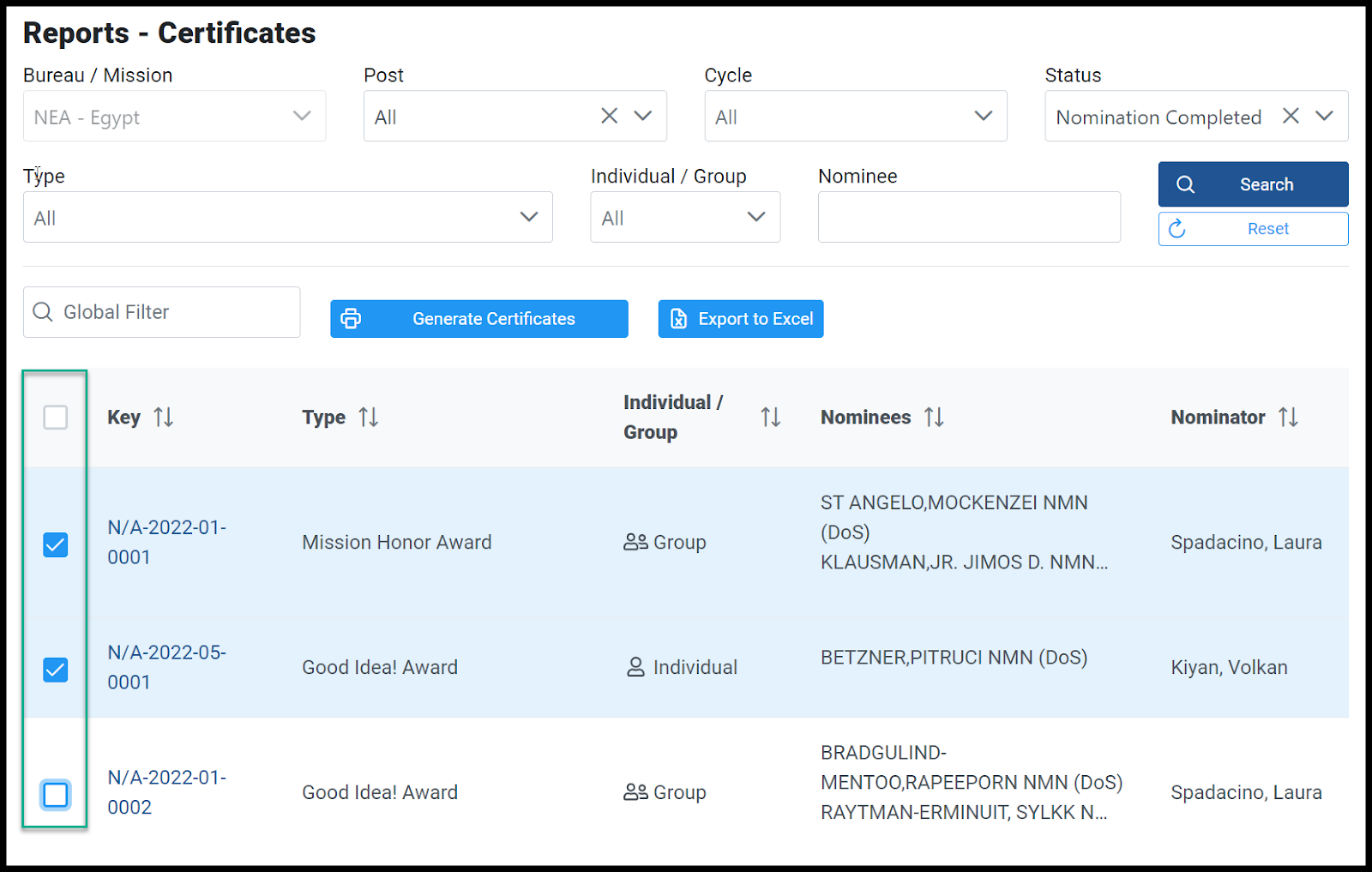Click Mission Honor Award type cell

(397, 543)
